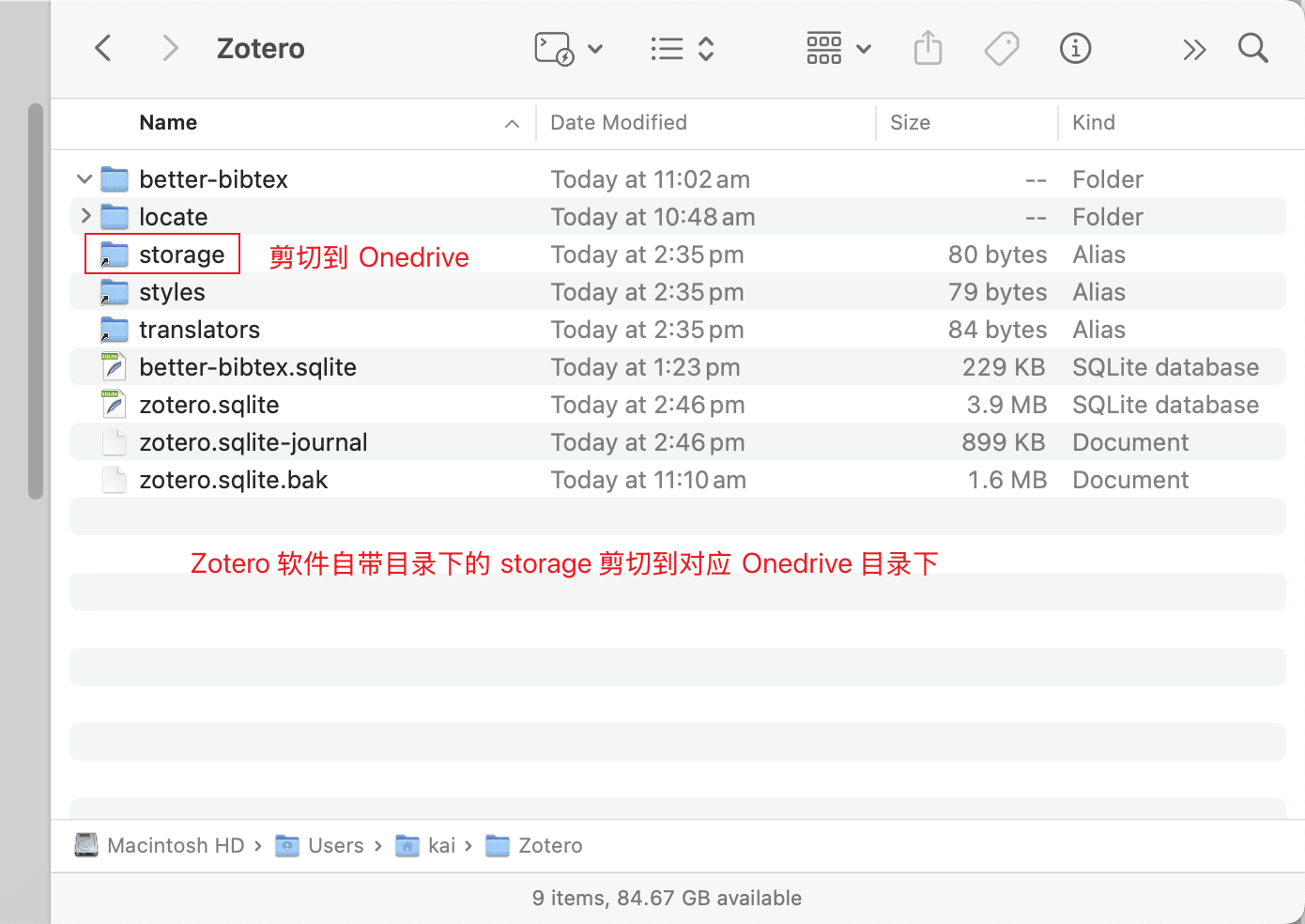This screenshot has width=1305, height=924.
Task: Open the view mode up-down chevron
Action: click(x=706, y=49)
